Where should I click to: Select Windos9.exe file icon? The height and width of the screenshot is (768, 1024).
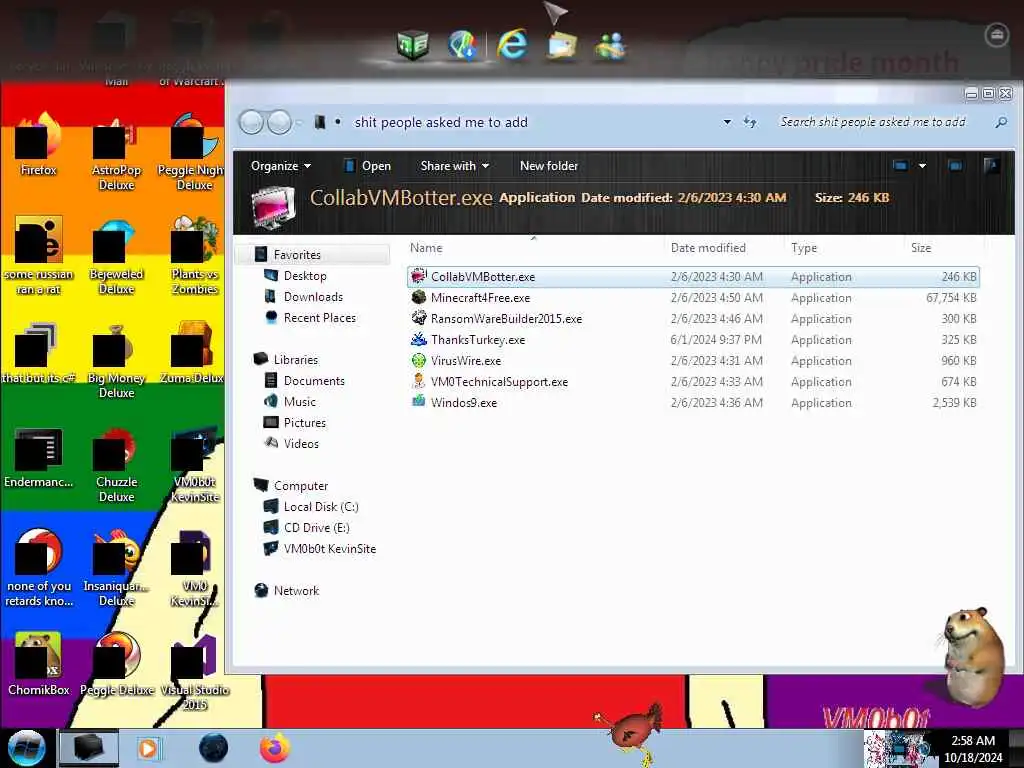419,402
